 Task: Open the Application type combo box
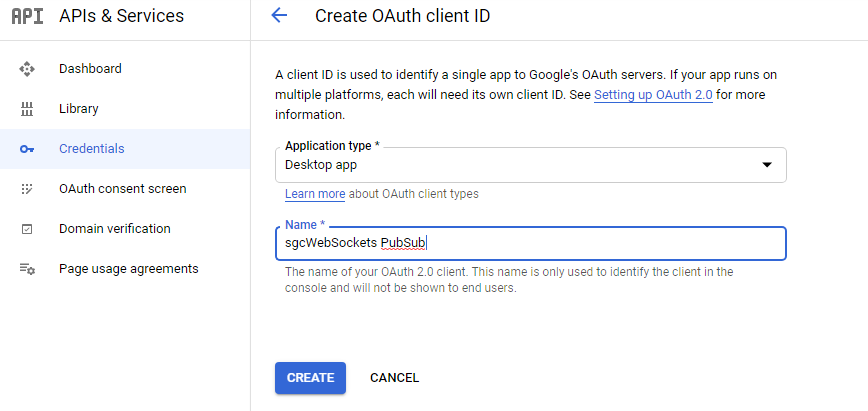(x=520, y=165)
